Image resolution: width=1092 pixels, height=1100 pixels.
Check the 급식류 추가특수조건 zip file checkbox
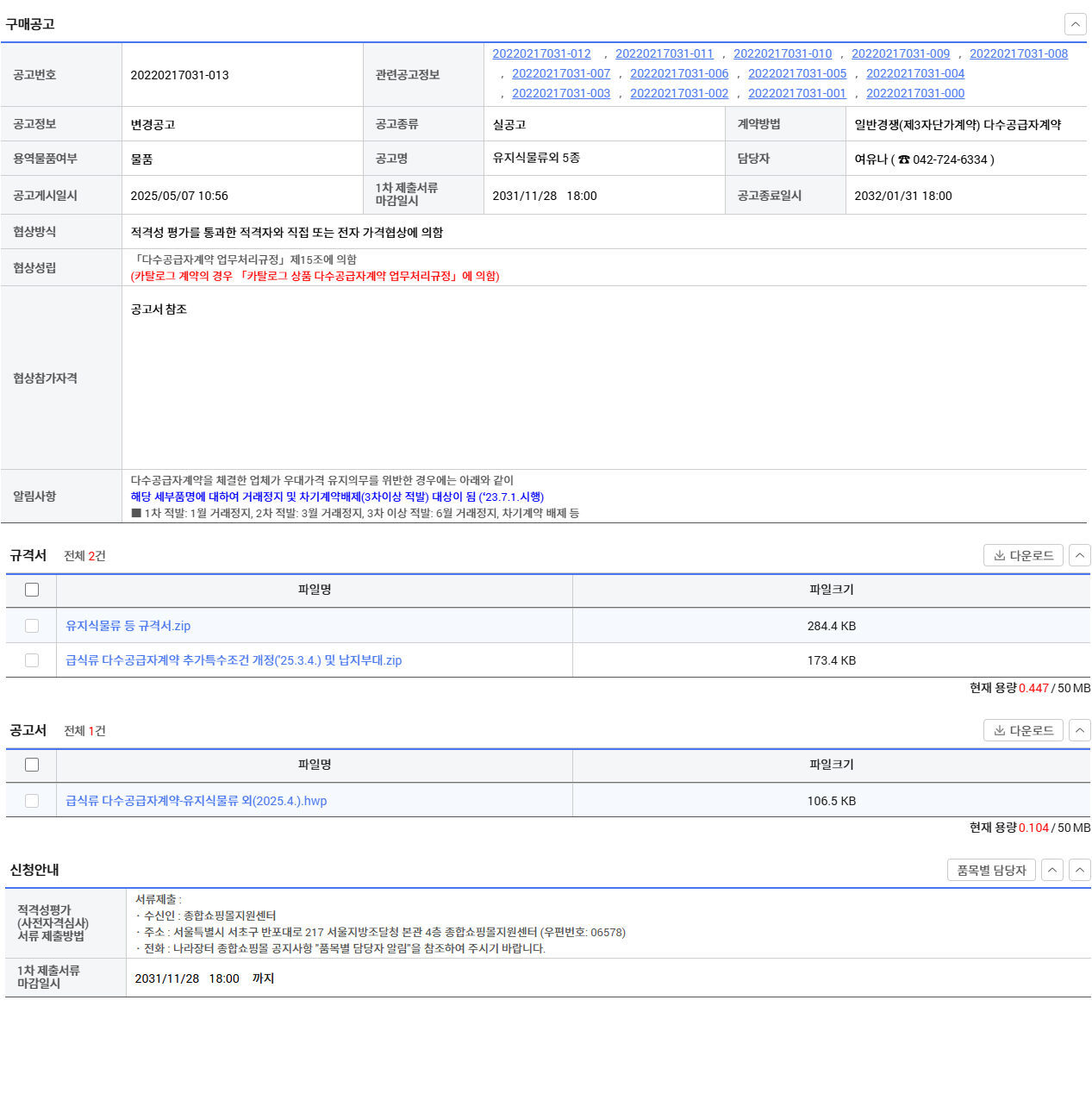pos(32,660)
